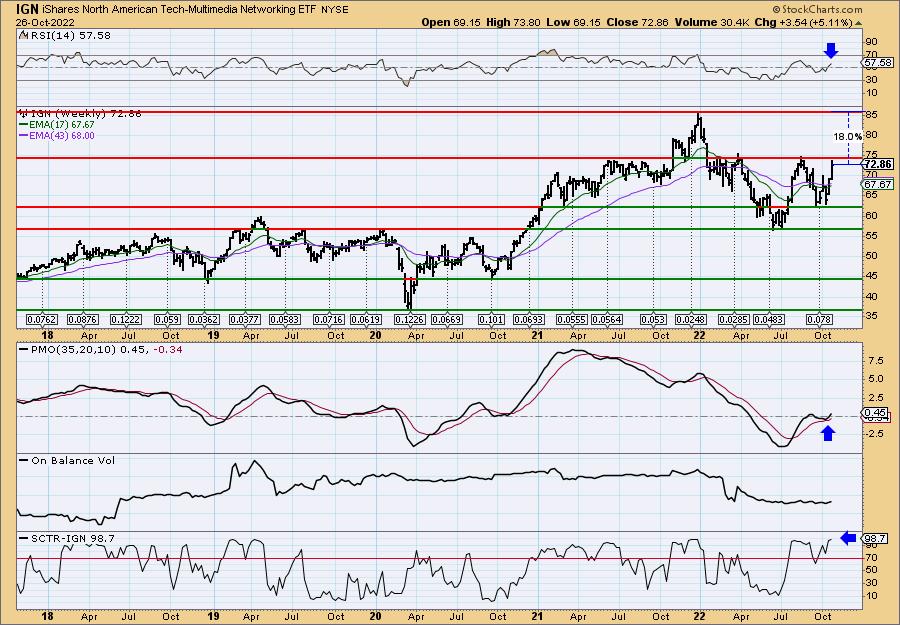Click the EMA(43) 68.00 legend entry
The image size is (900, 625).
tap(57, 135)
